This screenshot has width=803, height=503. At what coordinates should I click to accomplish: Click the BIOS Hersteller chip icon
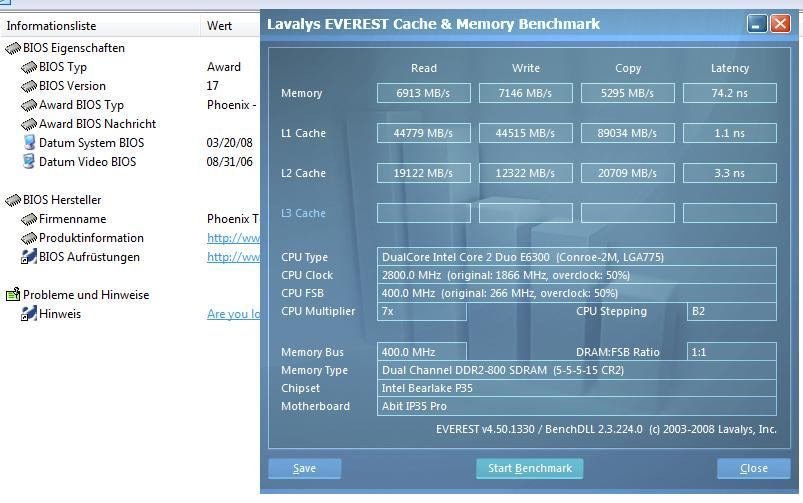click(x=13, y=200)
